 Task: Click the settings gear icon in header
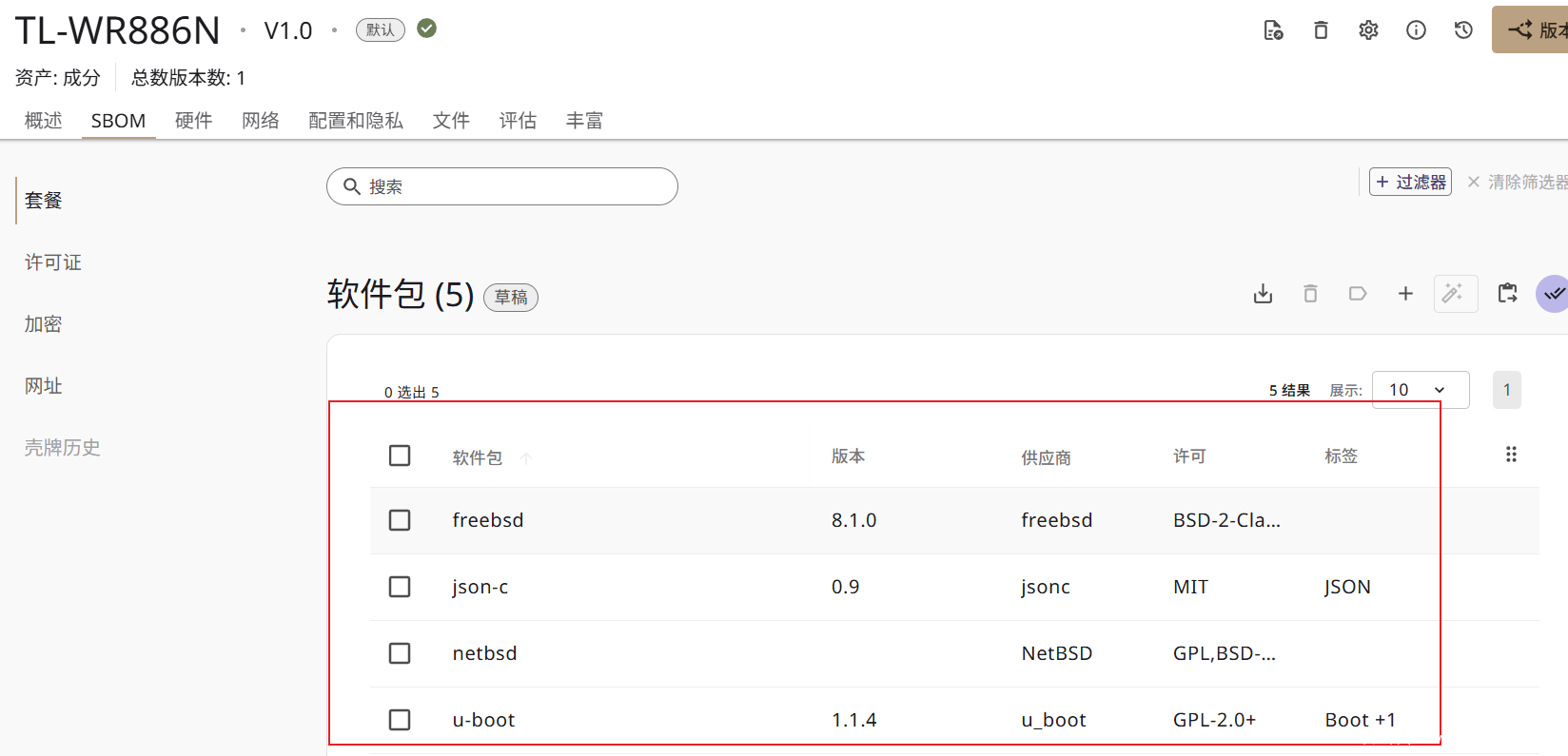(x=1368, y=30)
